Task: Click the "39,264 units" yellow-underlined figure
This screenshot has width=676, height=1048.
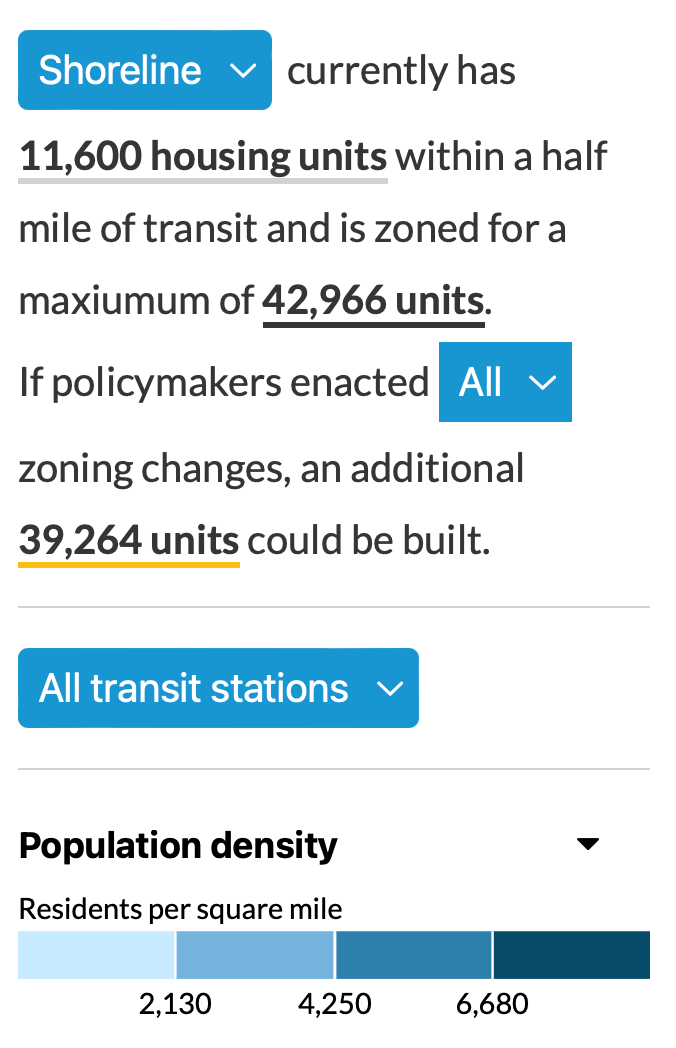Action: [128, 540]
